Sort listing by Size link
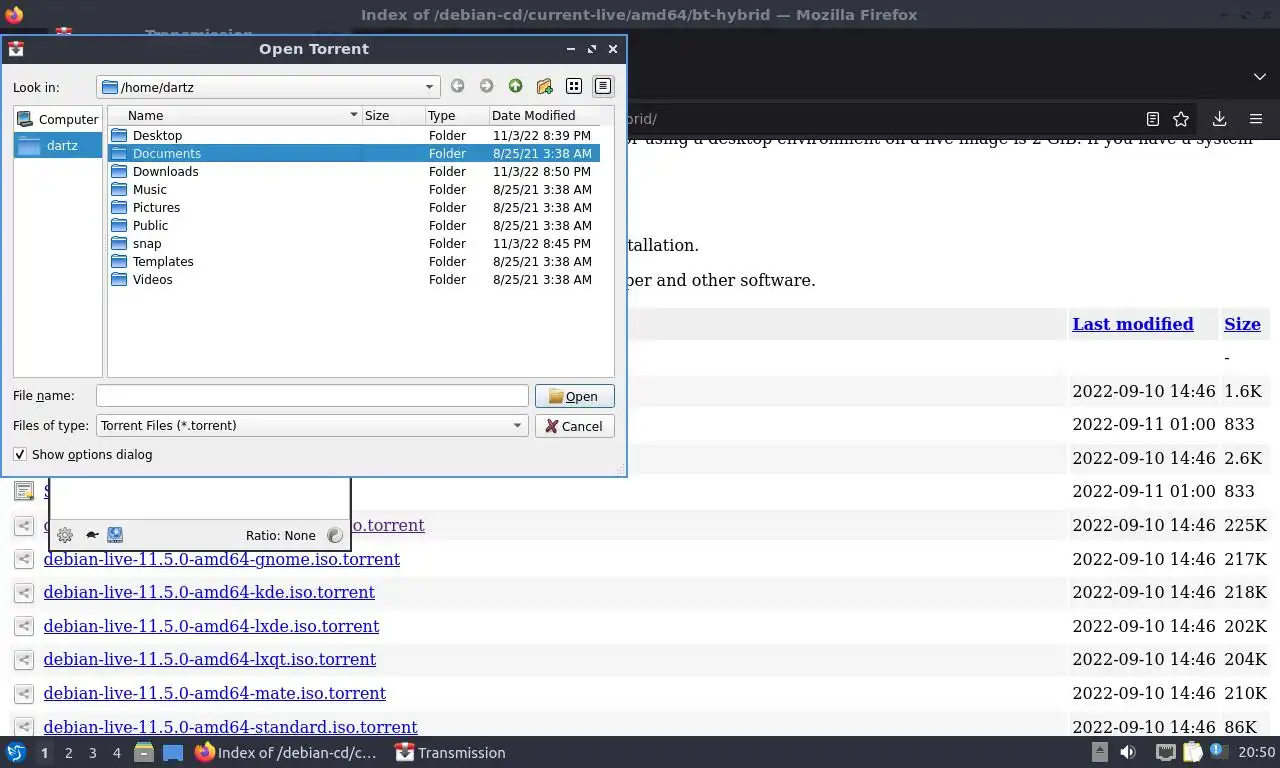1280x768 pixels. point(1242,324)
